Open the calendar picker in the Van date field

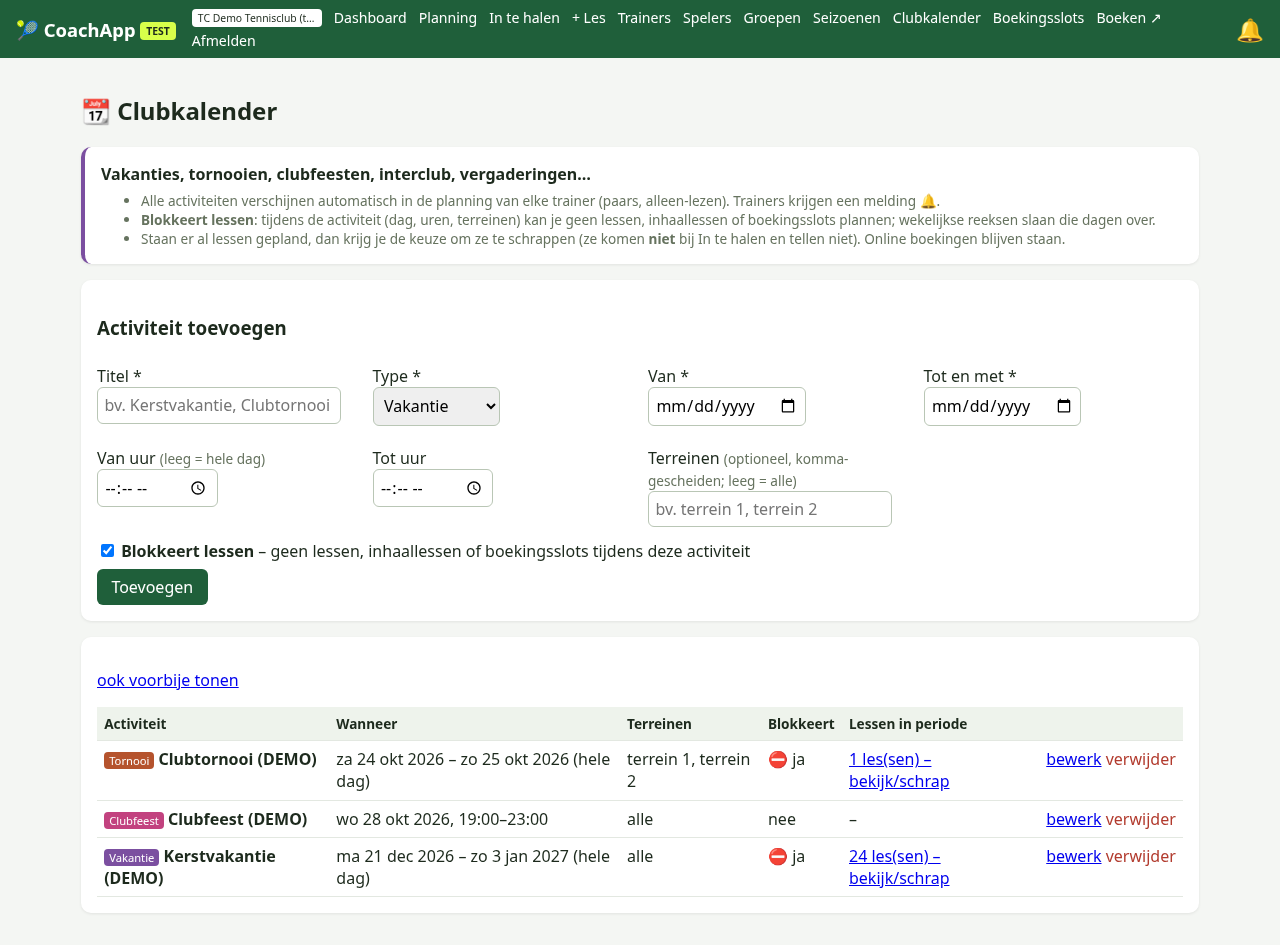788,406
